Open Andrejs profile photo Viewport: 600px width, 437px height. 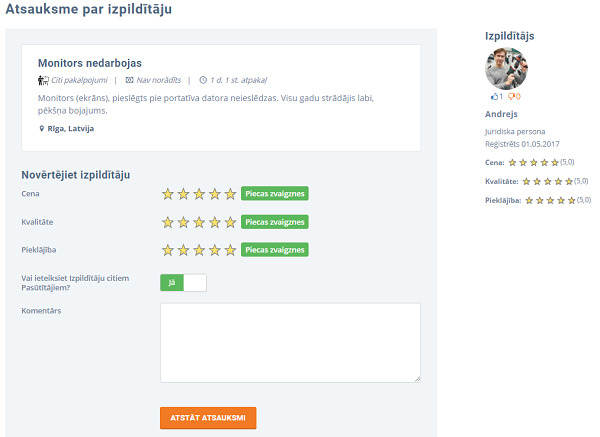(506, 68)
